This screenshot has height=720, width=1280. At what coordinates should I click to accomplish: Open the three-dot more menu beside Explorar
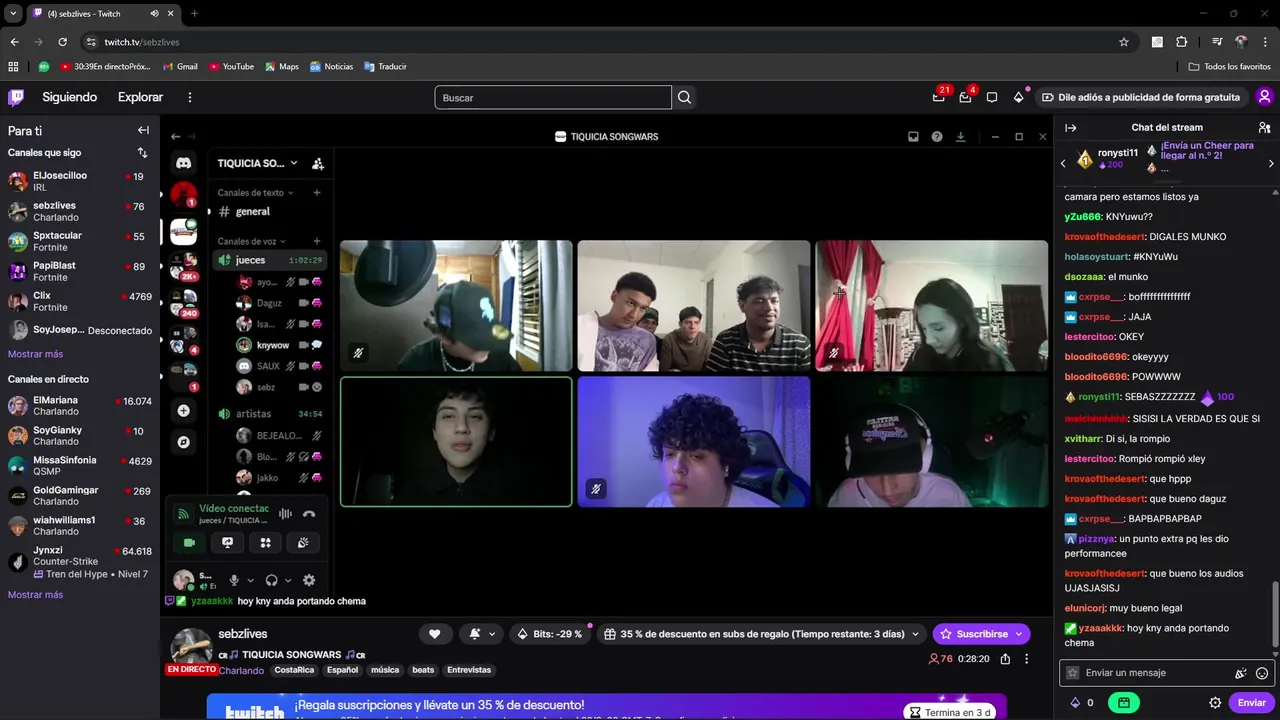190,97
